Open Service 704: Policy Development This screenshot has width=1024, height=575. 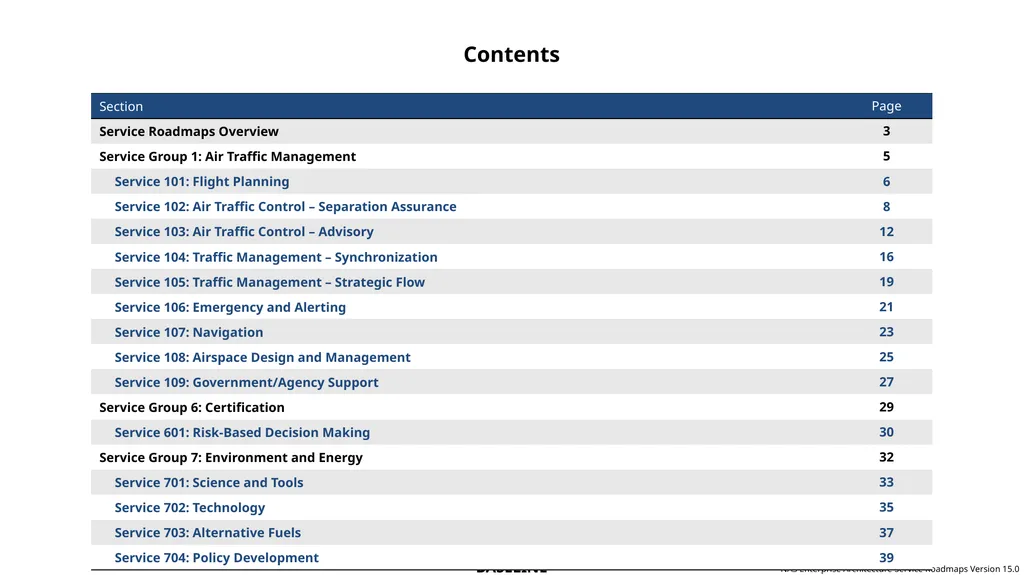click(217, 557)
